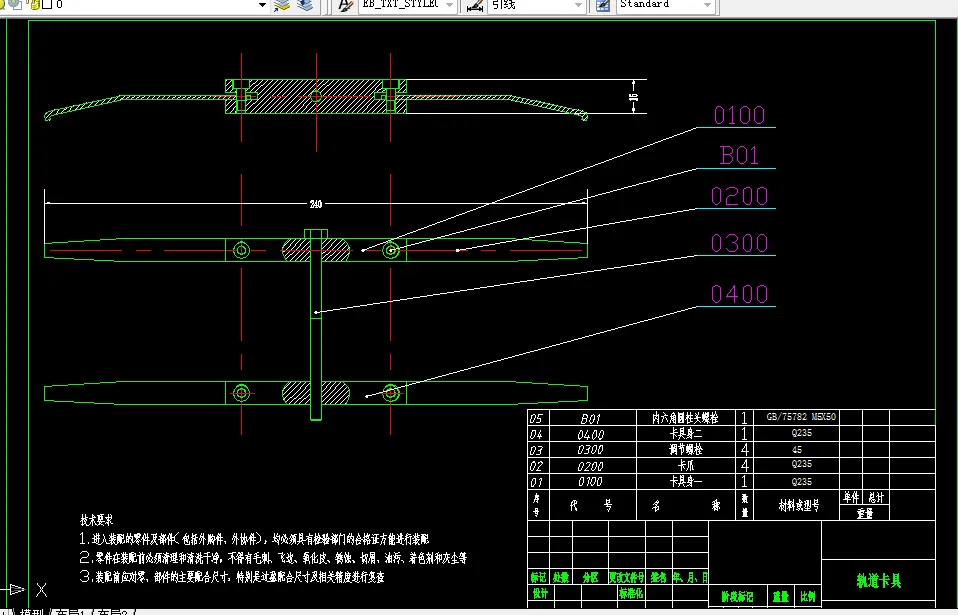Click the 轨道卡具 drawing title text

click(x=879, y=581)
